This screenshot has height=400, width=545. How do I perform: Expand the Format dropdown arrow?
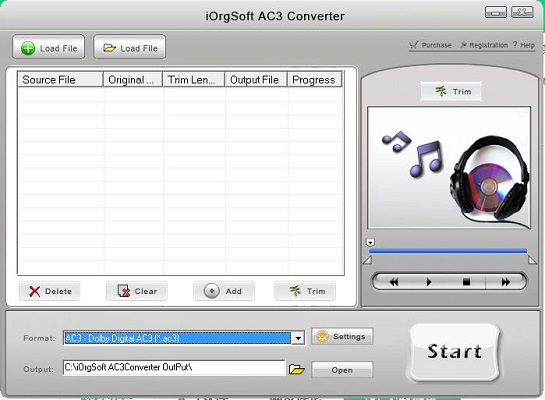coord(298,338)
